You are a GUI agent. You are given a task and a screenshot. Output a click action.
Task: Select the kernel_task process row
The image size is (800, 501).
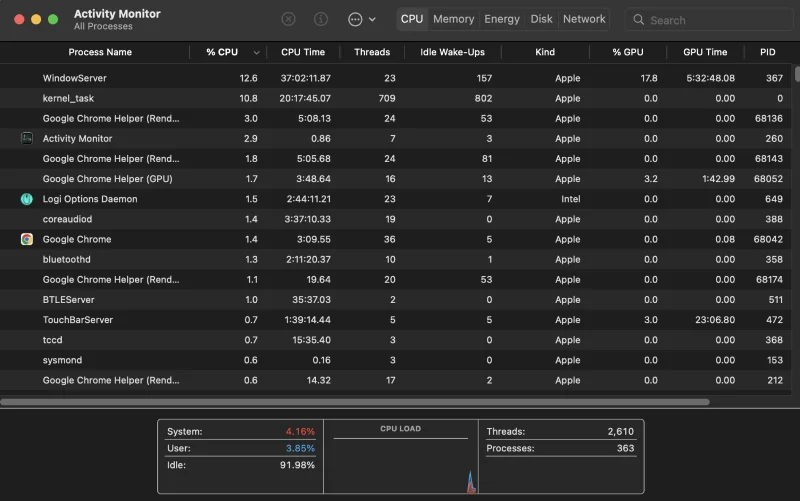coord(396,98)
